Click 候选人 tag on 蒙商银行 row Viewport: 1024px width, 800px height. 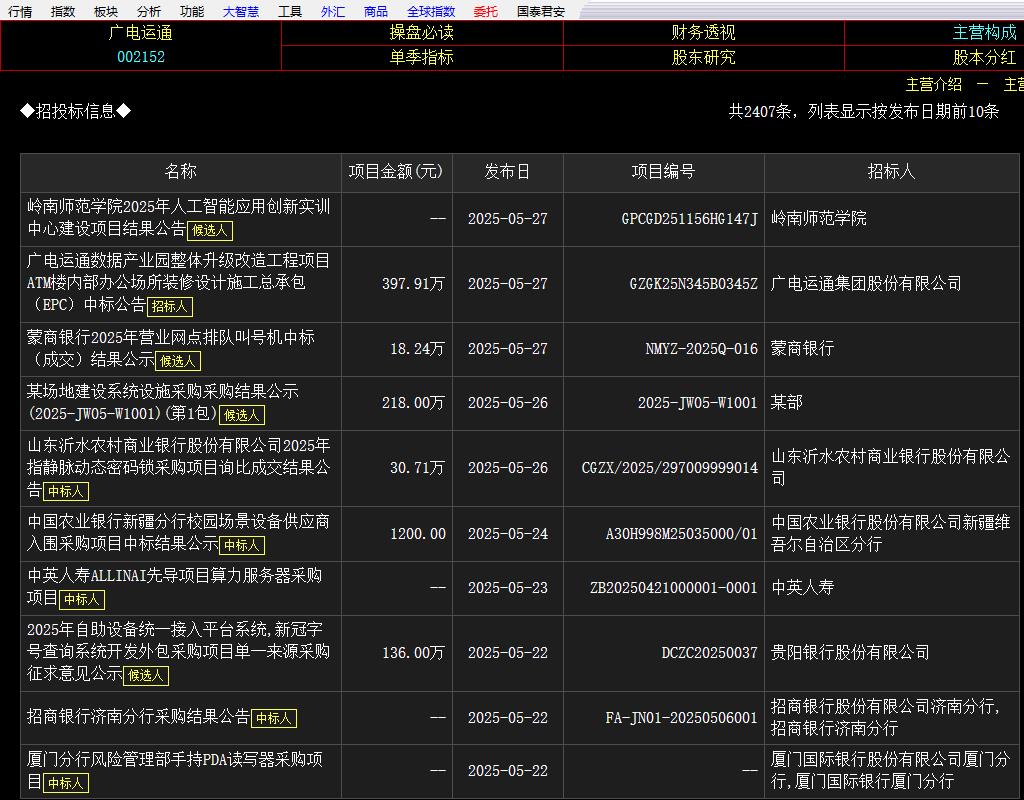[178, 360]
